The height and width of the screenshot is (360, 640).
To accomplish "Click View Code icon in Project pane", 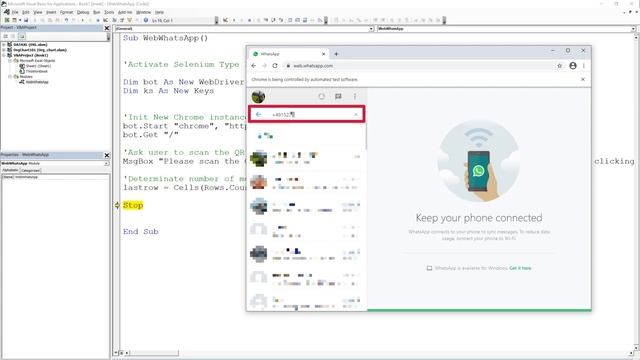I will [x=6, y=36].
